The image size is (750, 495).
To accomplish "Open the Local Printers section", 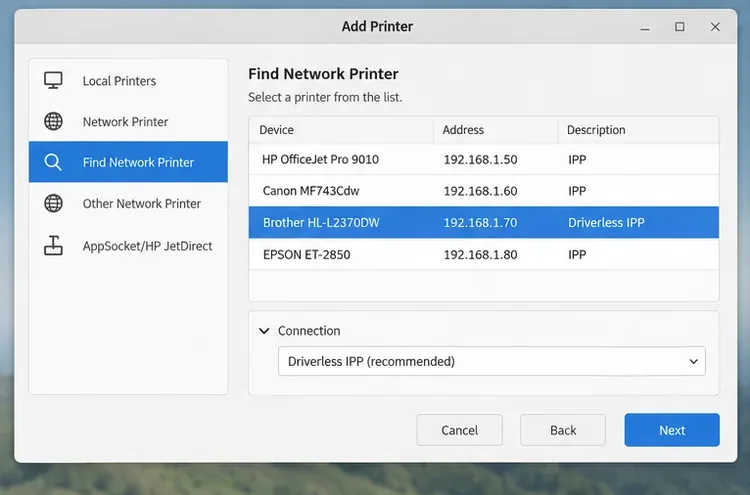I will click(128, 81).
